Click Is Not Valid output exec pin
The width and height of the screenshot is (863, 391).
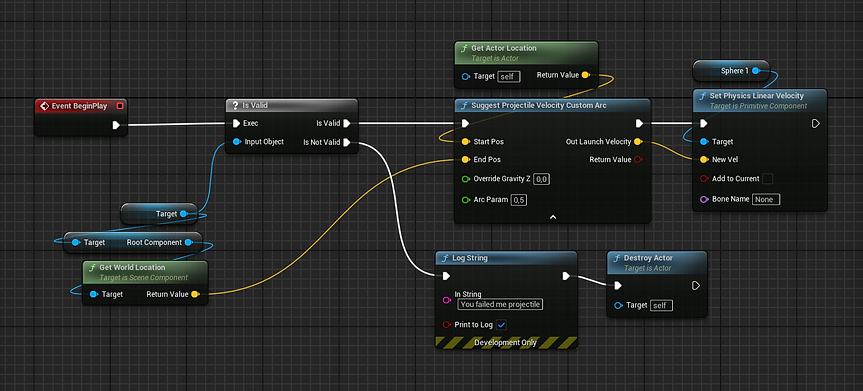347,143
